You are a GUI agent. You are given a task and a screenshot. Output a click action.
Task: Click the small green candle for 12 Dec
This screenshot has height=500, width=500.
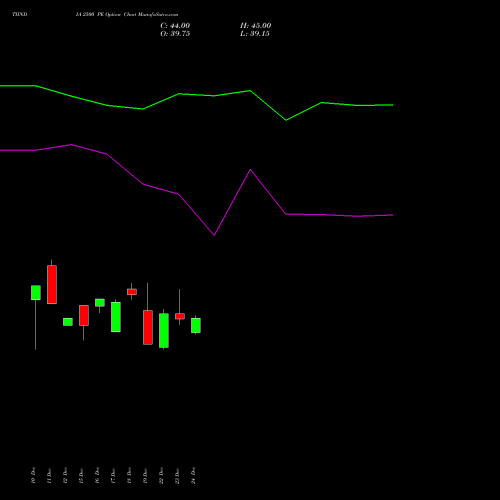coord(68,322)
